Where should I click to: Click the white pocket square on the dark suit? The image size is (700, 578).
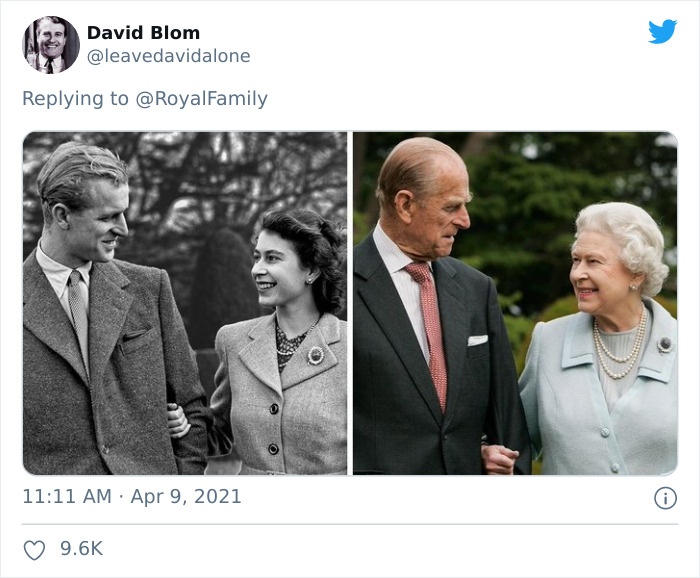[478, 340]
